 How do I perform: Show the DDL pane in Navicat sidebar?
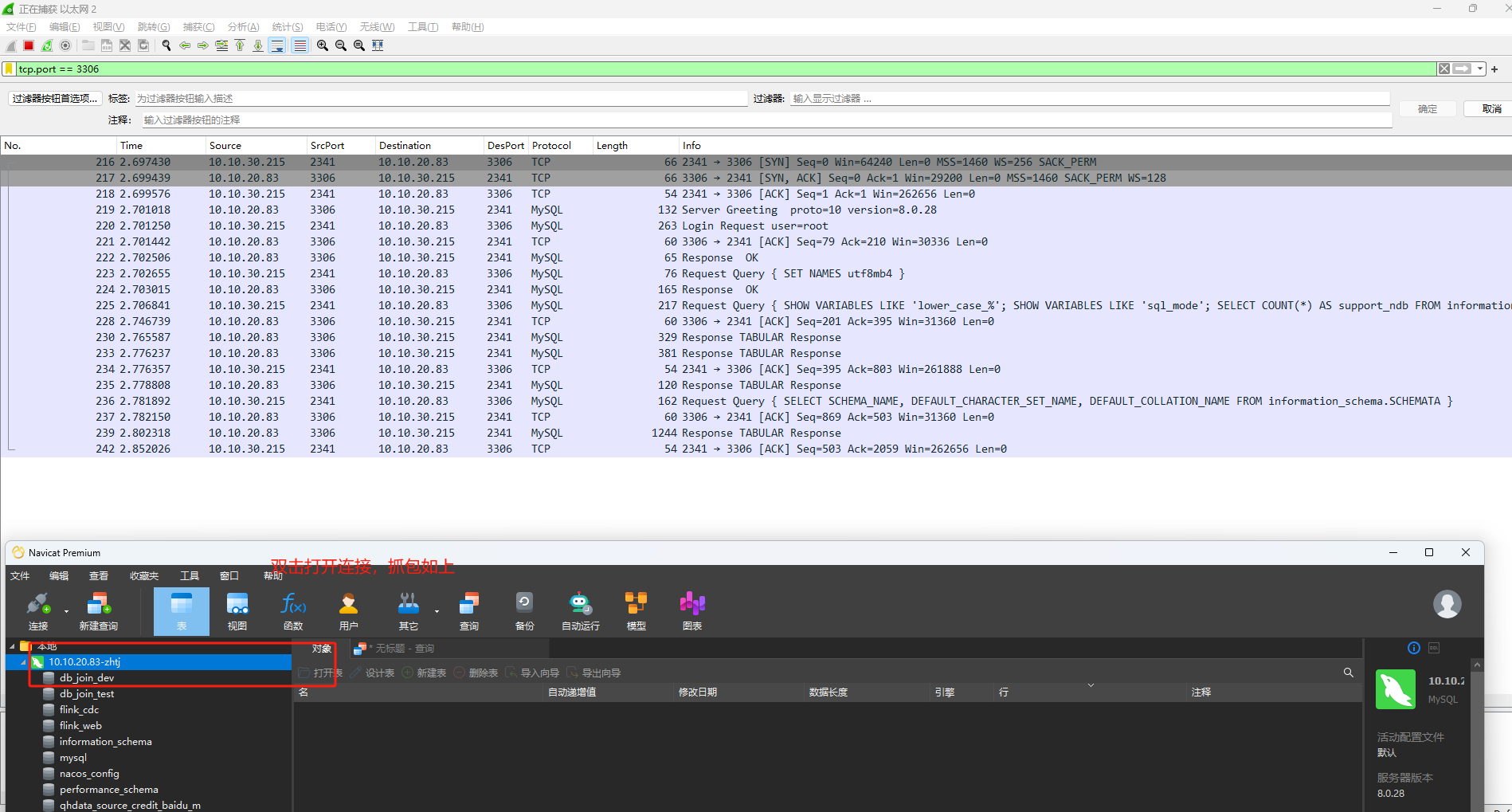(x=1433, y=648)
